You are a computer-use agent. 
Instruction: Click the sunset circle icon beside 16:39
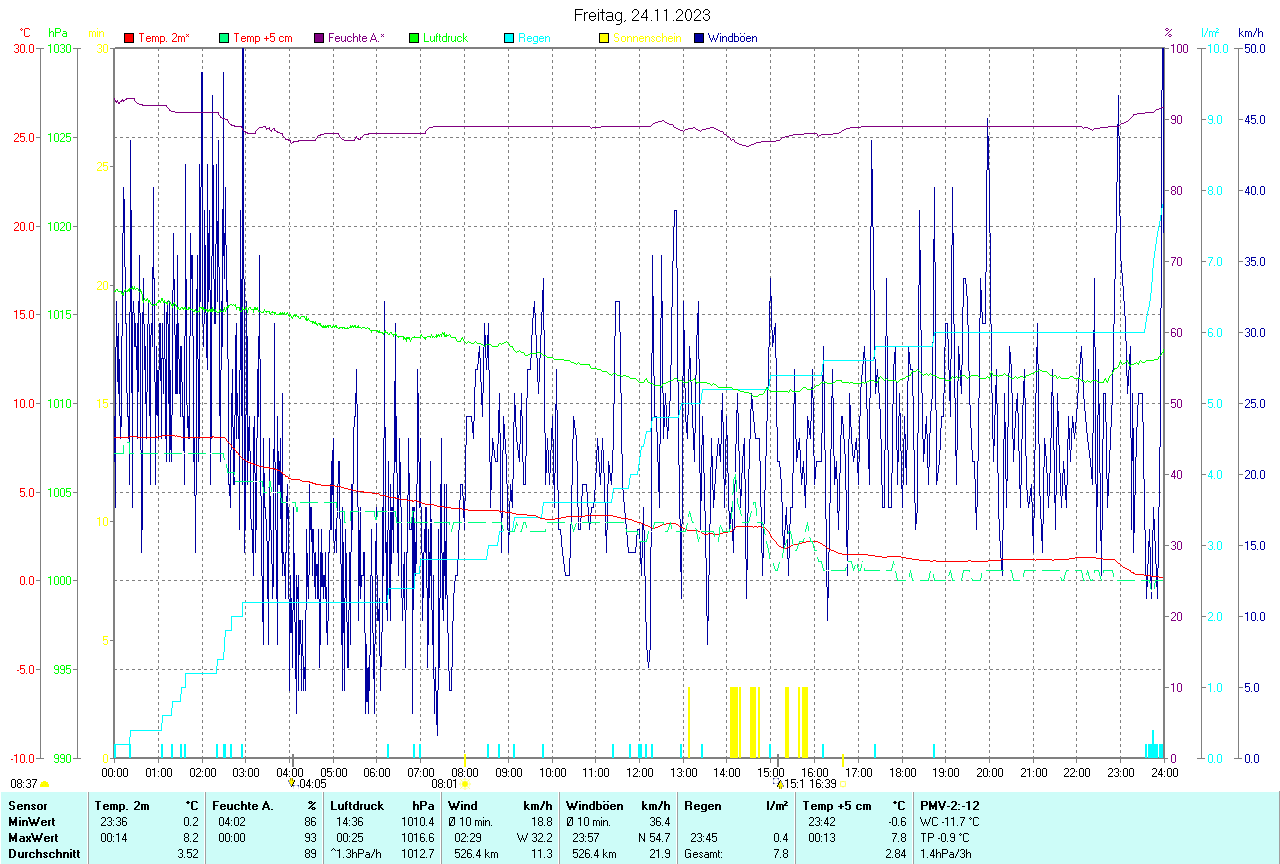coord(843,784)
